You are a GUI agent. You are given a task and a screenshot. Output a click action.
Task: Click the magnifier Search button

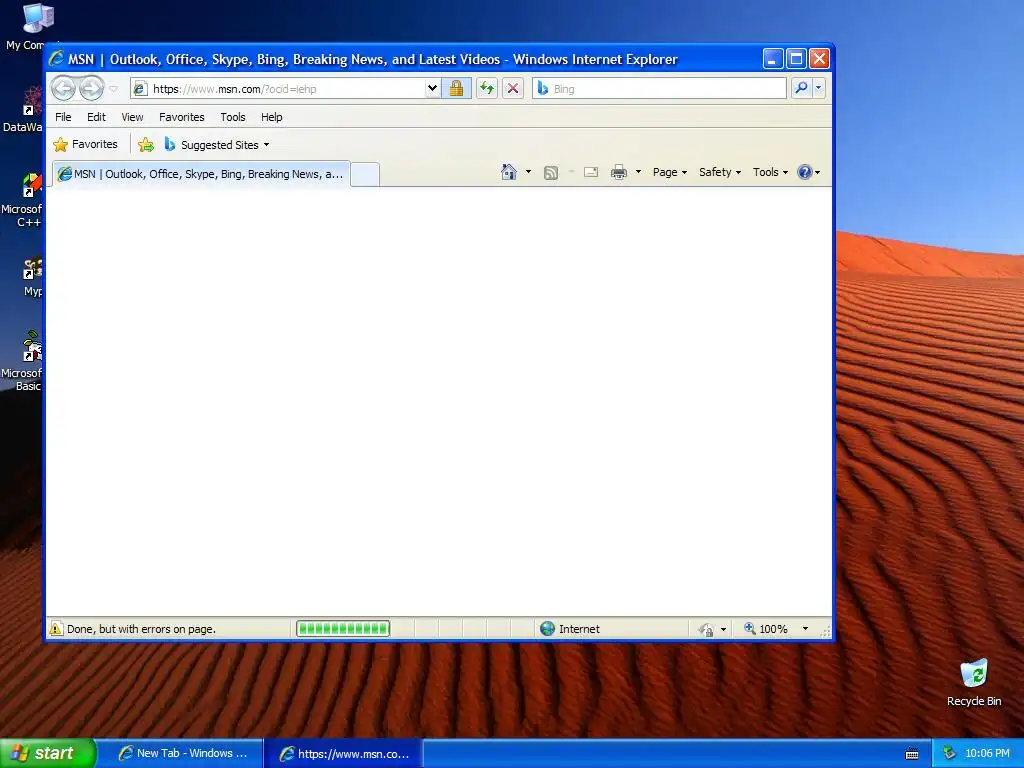tap(801, 88)
